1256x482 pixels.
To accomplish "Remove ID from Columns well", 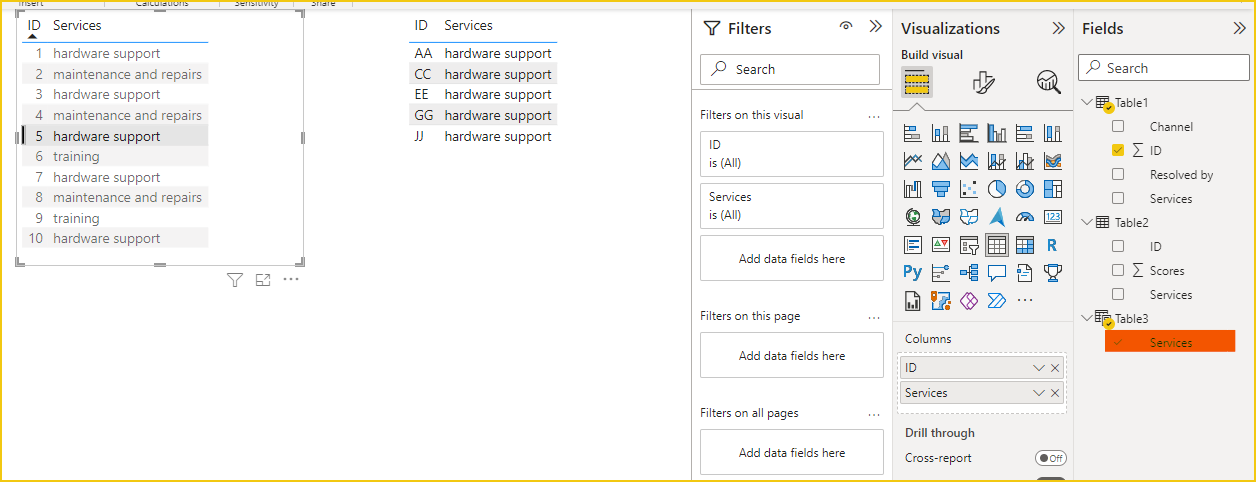I will tap(1055, 368).
